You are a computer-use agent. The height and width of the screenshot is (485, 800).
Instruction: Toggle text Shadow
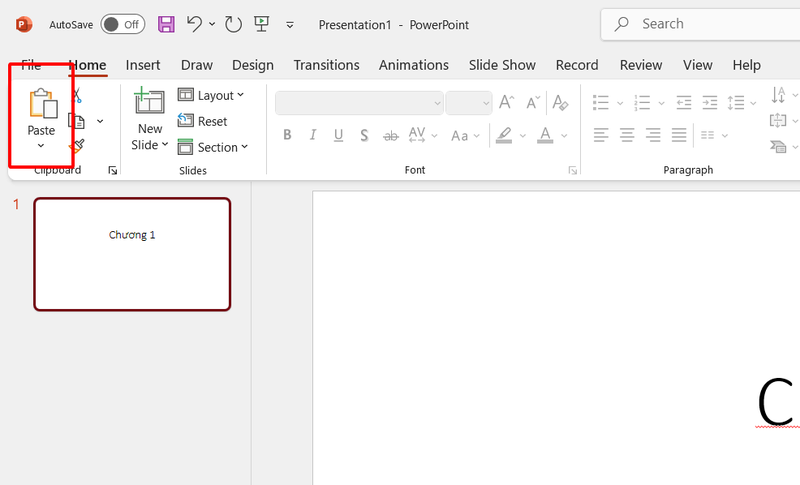click(x=364, y=135)
